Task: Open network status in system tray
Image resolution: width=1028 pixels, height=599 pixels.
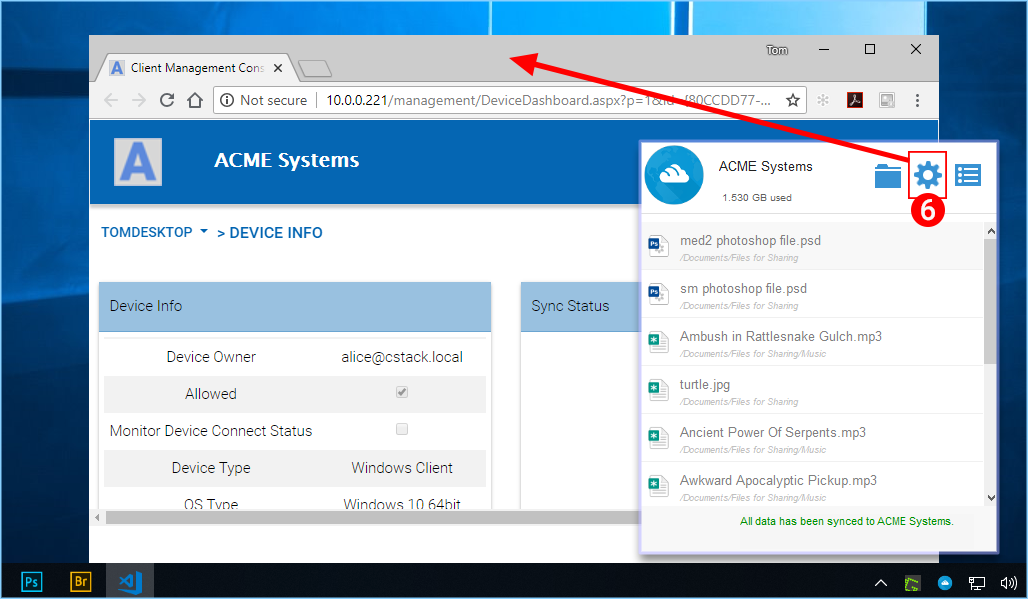Action: [977, 583]
